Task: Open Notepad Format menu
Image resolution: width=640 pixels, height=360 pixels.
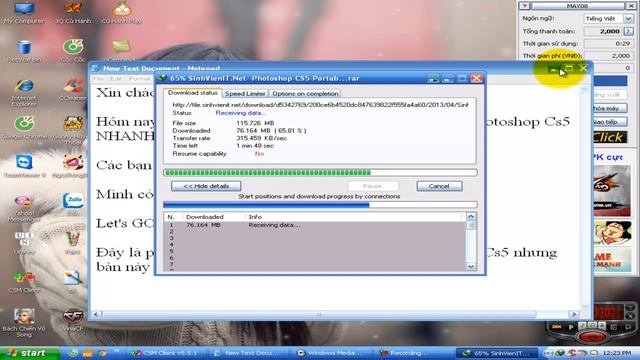Action: pyautogui.click(x=140, y=78)
